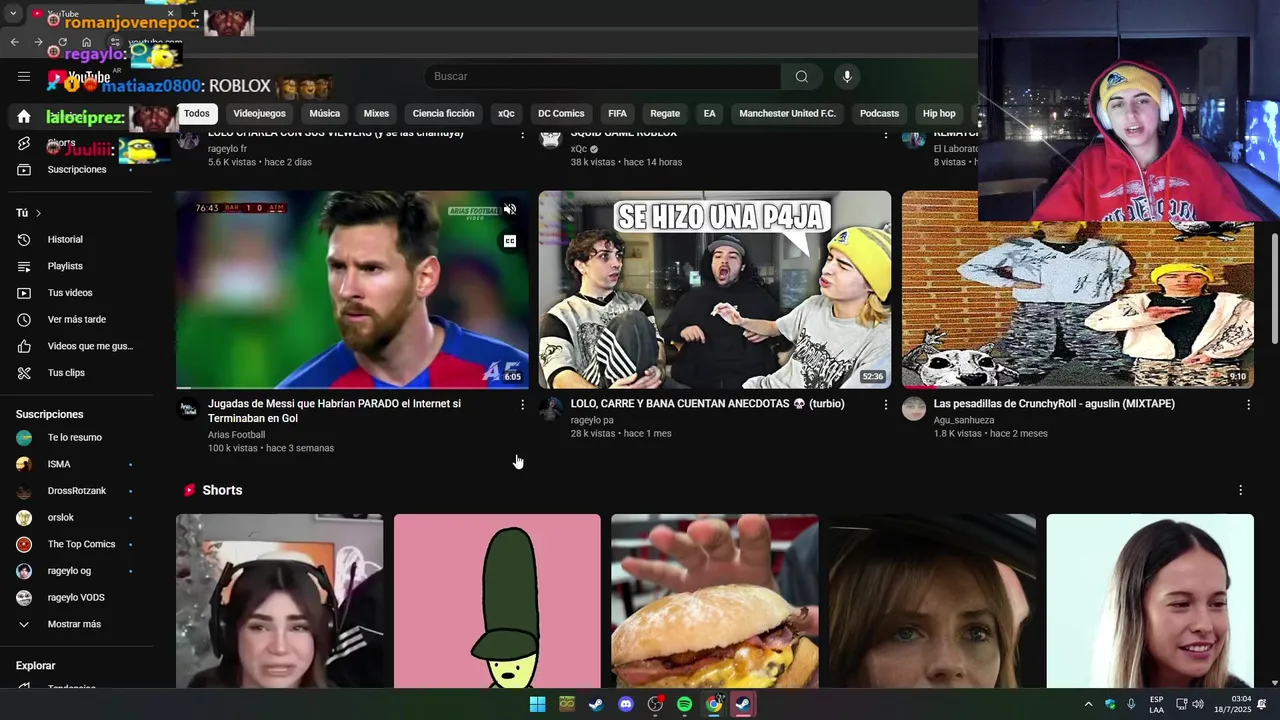The width and height of the screenshot is (1280, 720).
Task: Select the Música filter chip
Action: (325, 114)
